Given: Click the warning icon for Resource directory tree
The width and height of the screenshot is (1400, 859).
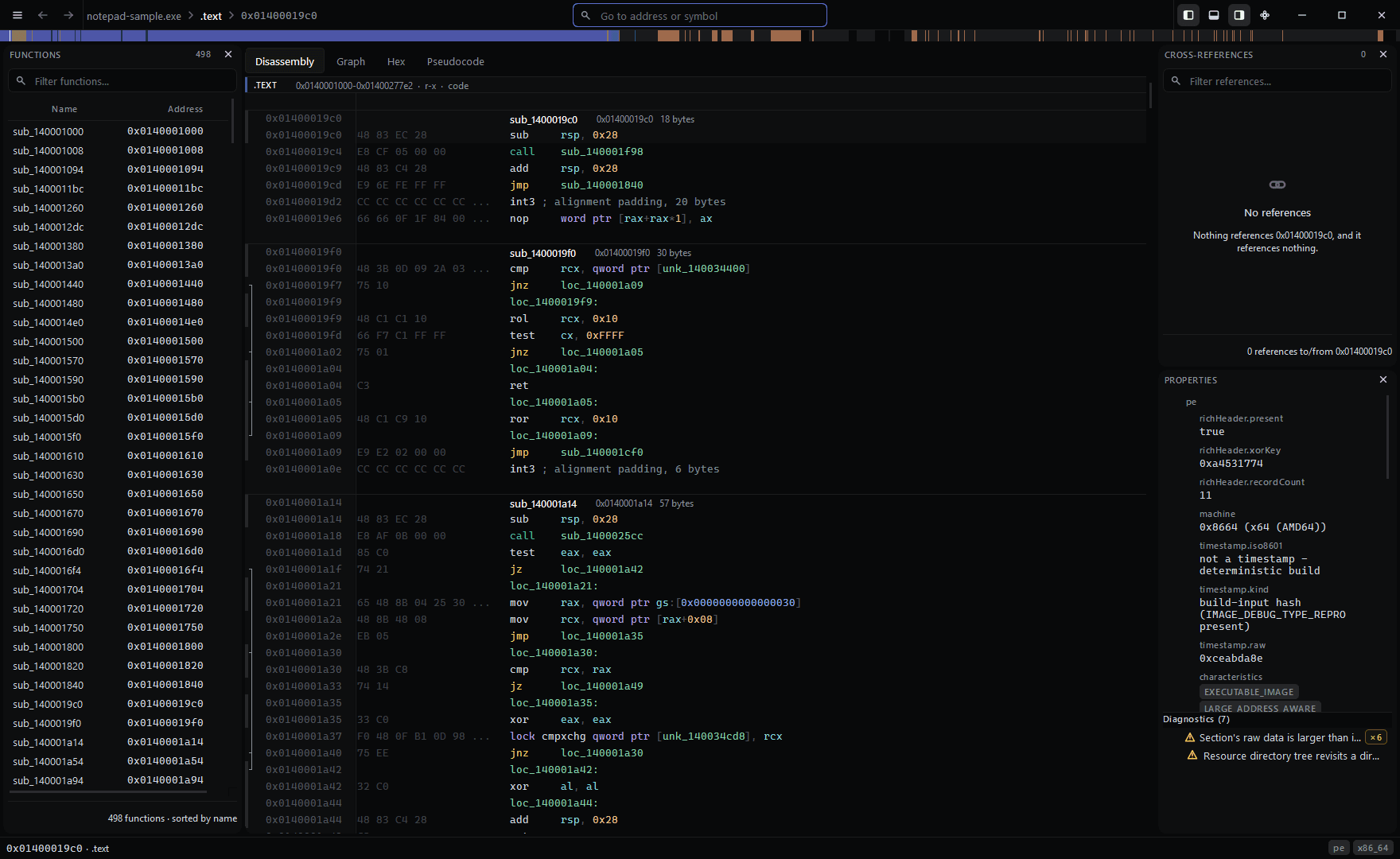Looking at the screenshot, I should (x=1192, y=756).
